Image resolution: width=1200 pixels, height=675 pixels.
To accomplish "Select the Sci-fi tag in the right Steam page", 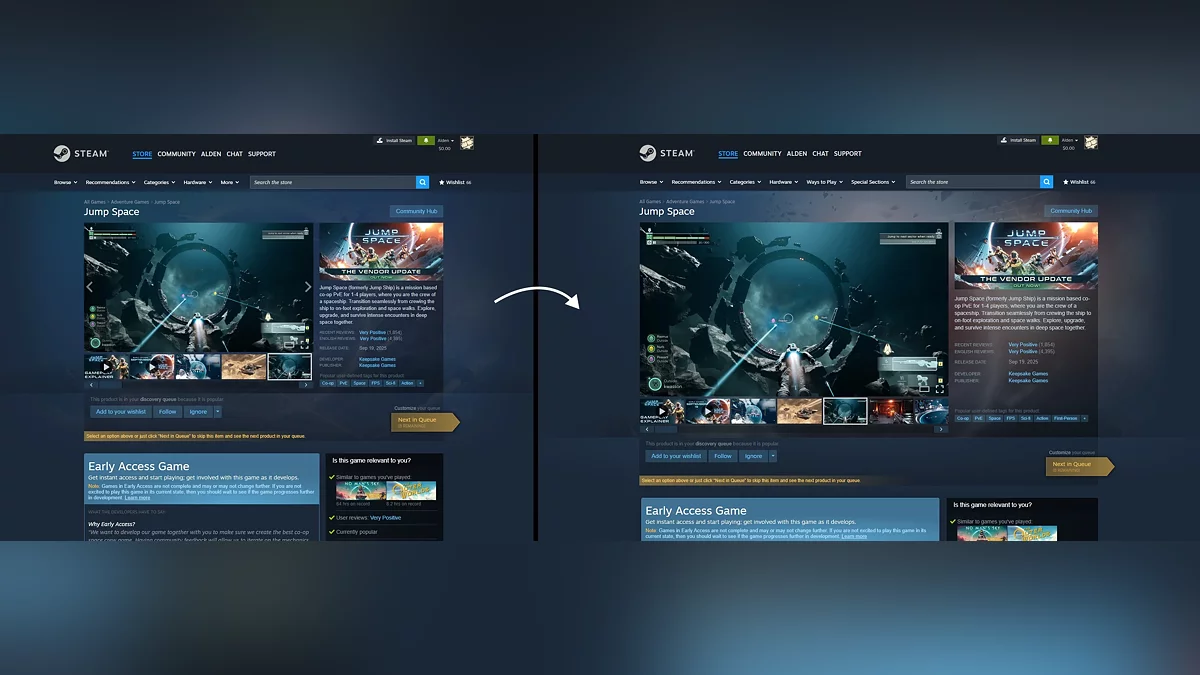I will tap(1025, 418).
